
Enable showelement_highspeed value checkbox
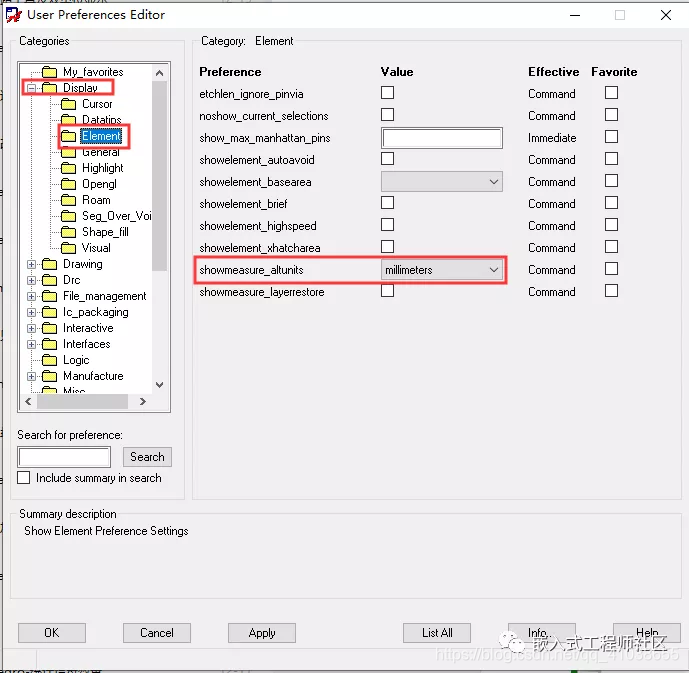[x=387, y=225]
